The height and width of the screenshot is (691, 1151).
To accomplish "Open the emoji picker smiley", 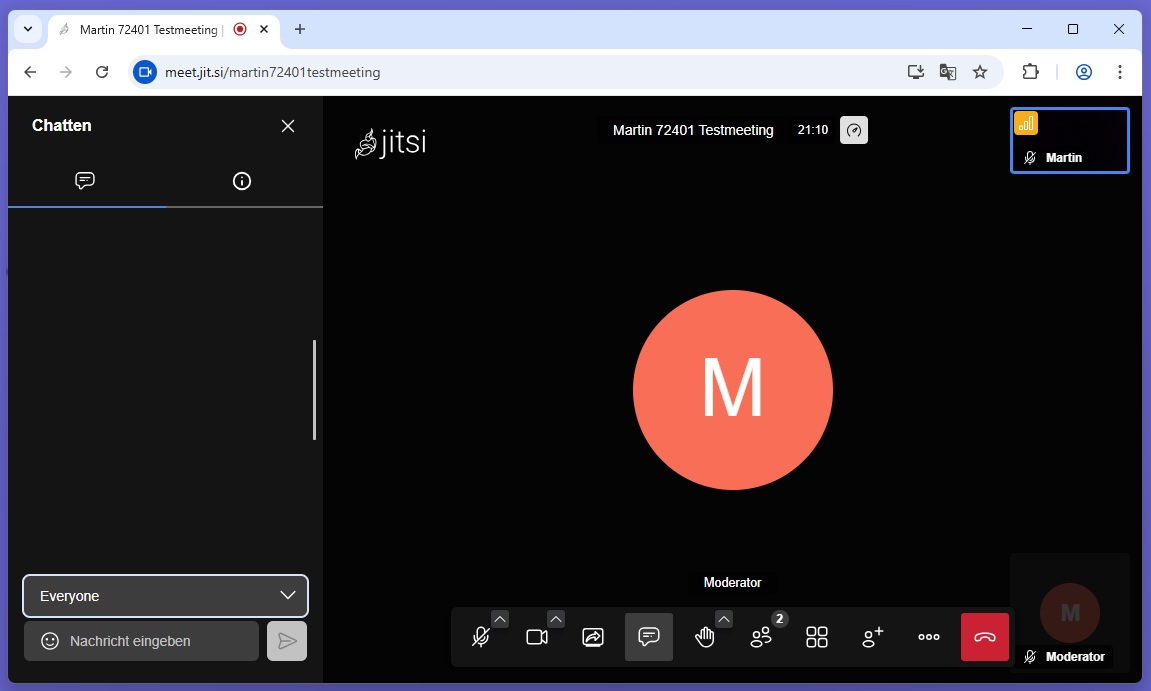I will tap(50, 641).
